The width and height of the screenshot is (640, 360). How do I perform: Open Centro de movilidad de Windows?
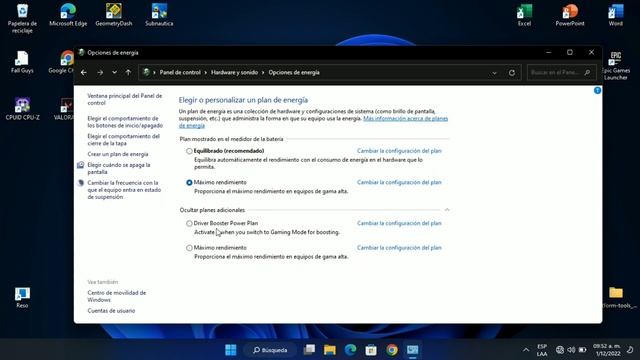[x=116, y=296]
